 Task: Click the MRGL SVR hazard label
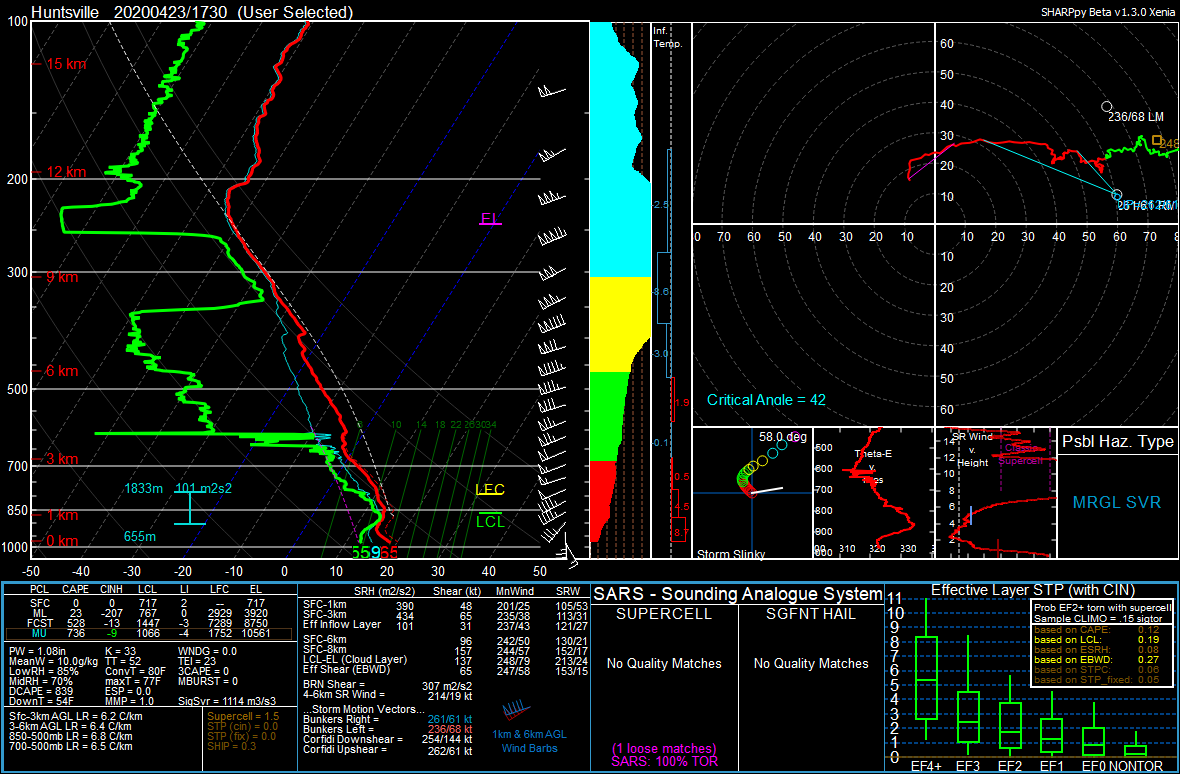(1117, 502)
